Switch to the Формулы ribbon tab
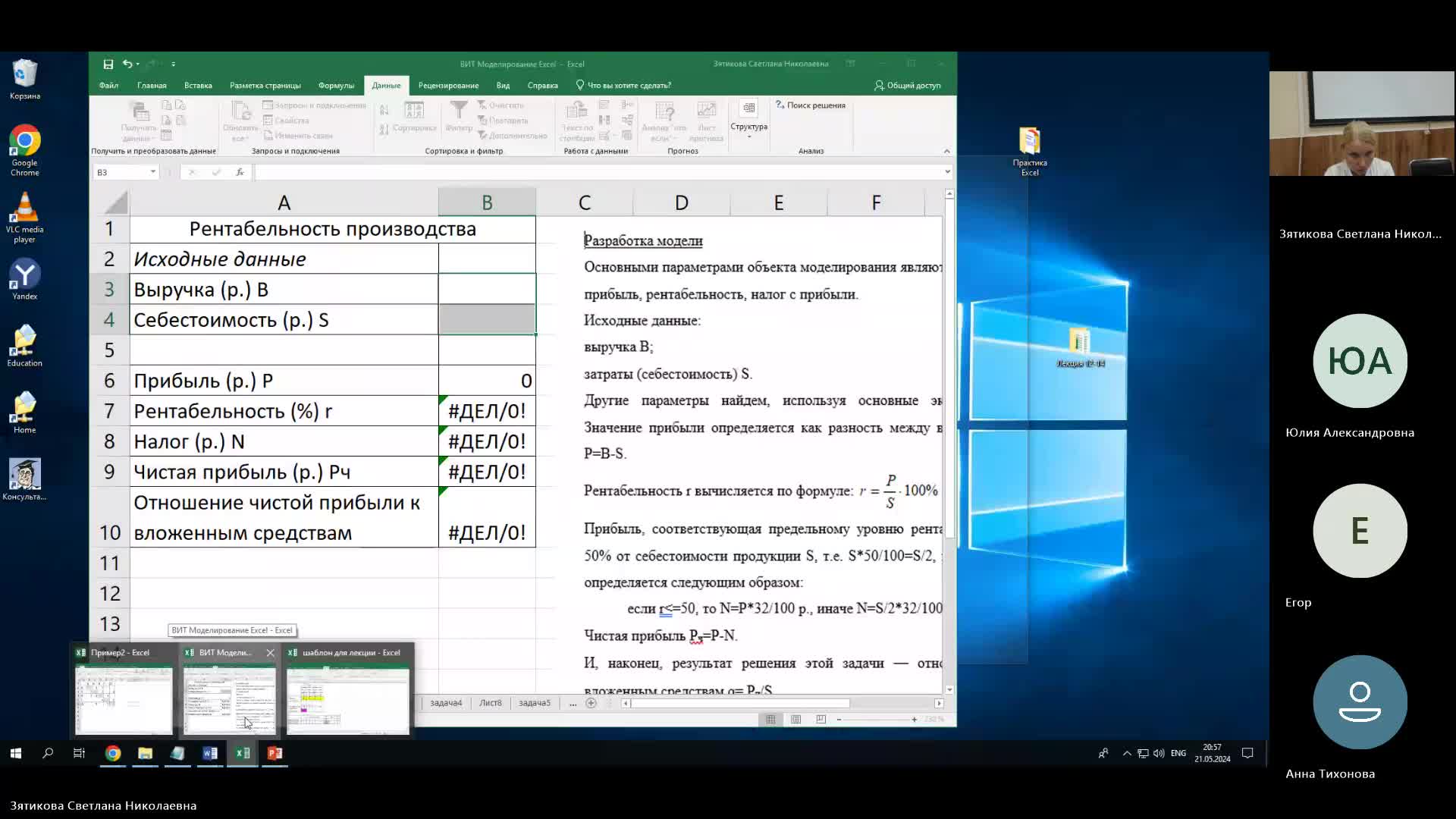1456x819 pixels. (x=336, y=86)
